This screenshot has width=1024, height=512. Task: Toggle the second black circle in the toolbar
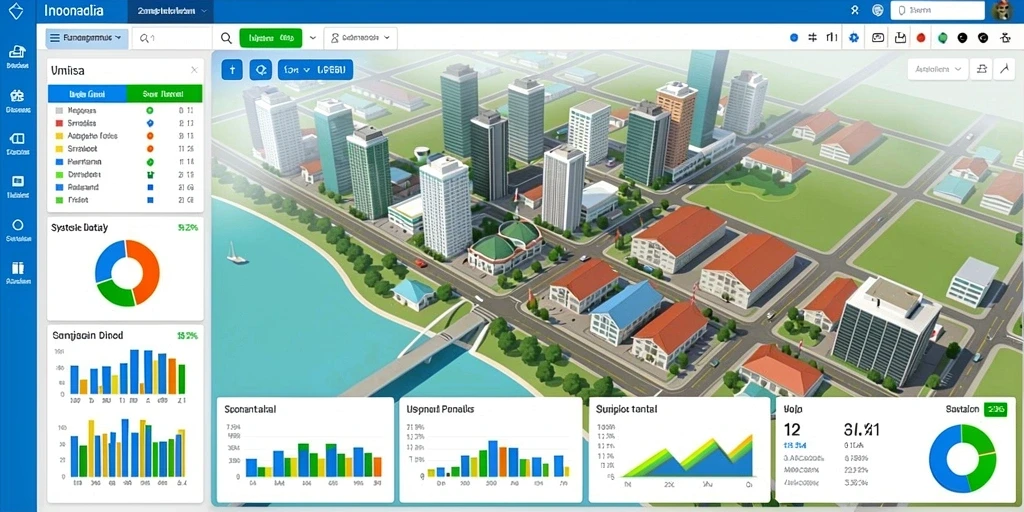pyautogui.click(x=983, y=38)
